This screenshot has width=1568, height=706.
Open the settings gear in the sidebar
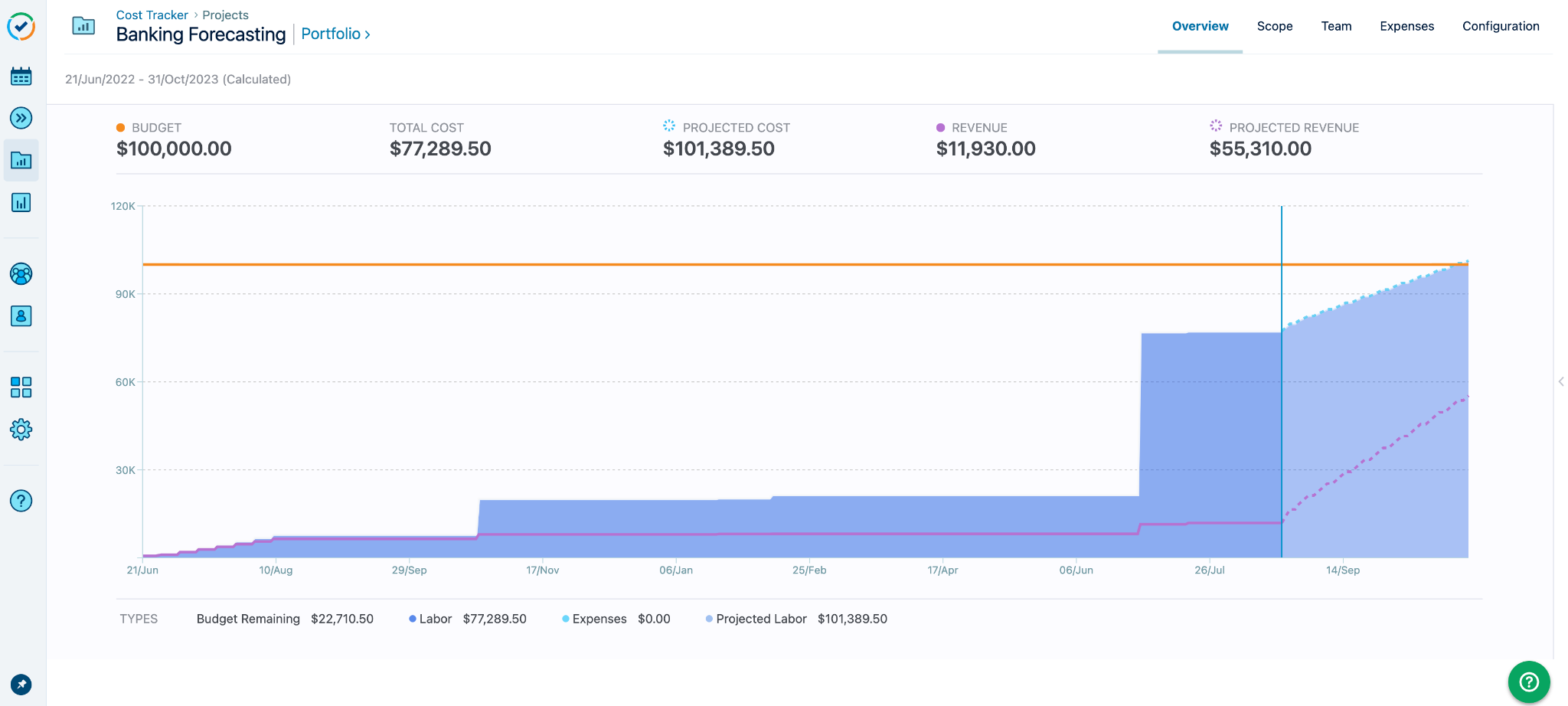pyautogui.click(x=21, y=430)
